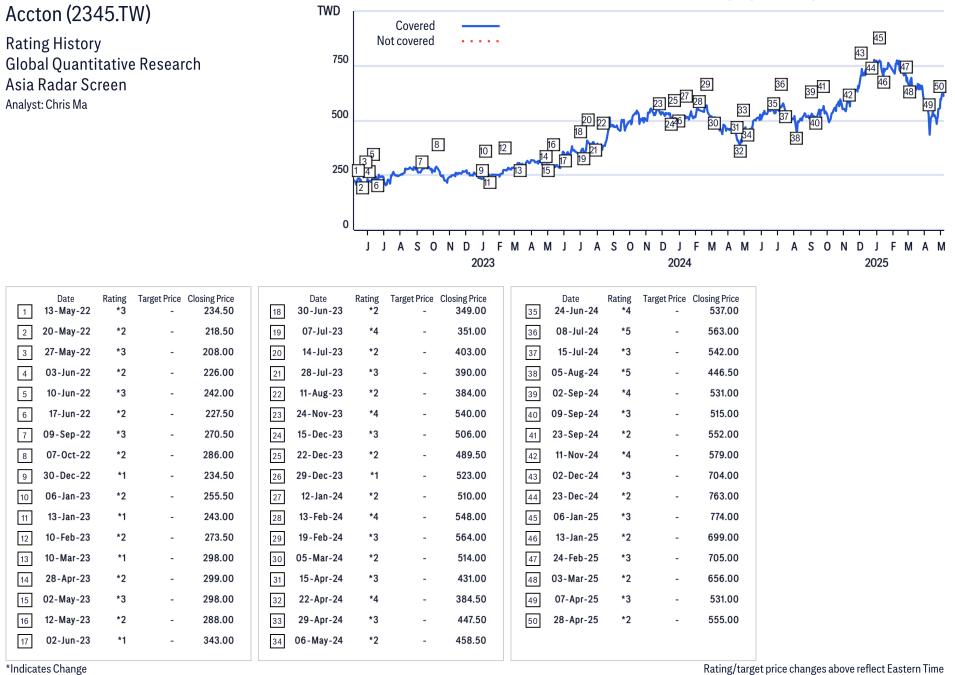
Task: Click the date '08-Jul-24'
Action: (x=577, y=331)
